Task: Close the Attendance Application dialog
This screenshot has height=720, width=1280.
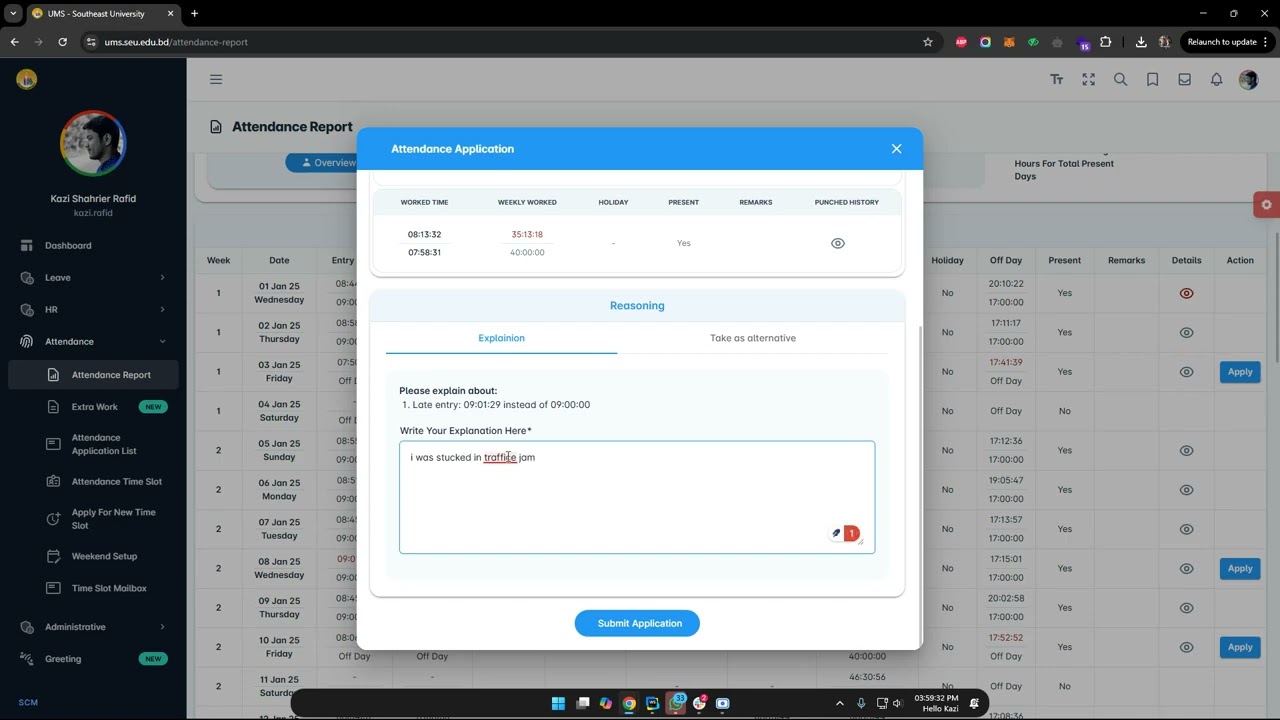Action: coord(896,149)
